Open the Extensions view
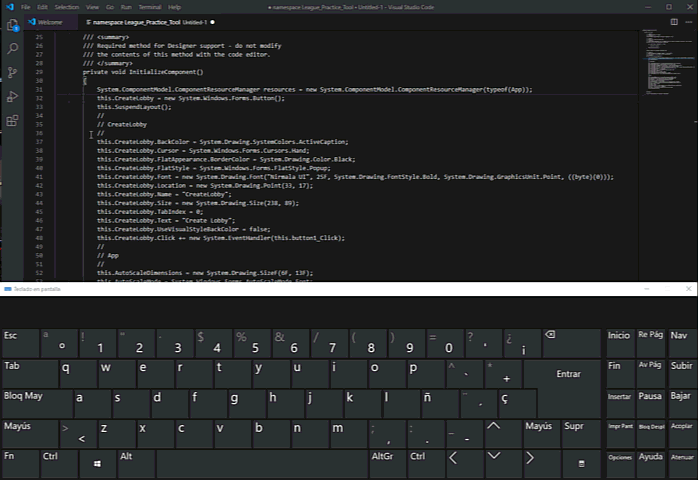 pyautogui.click(x=12, y=121)
